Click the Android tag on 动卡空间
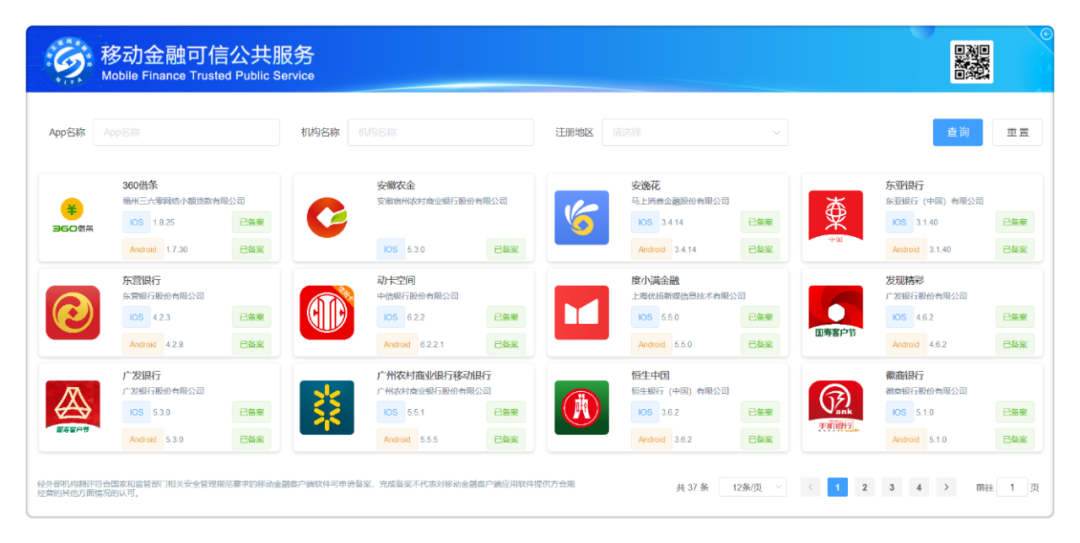 tap(397, 345)
